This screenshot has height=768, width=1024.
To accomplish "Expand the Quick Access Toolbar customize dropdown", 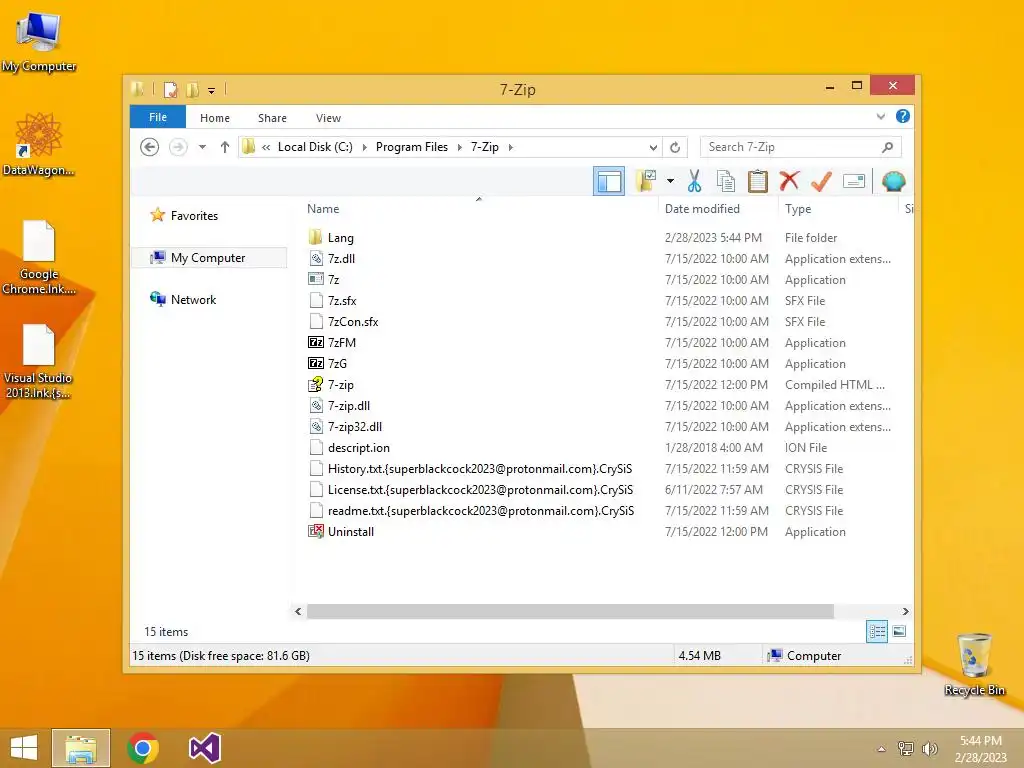I will [212, 91].
